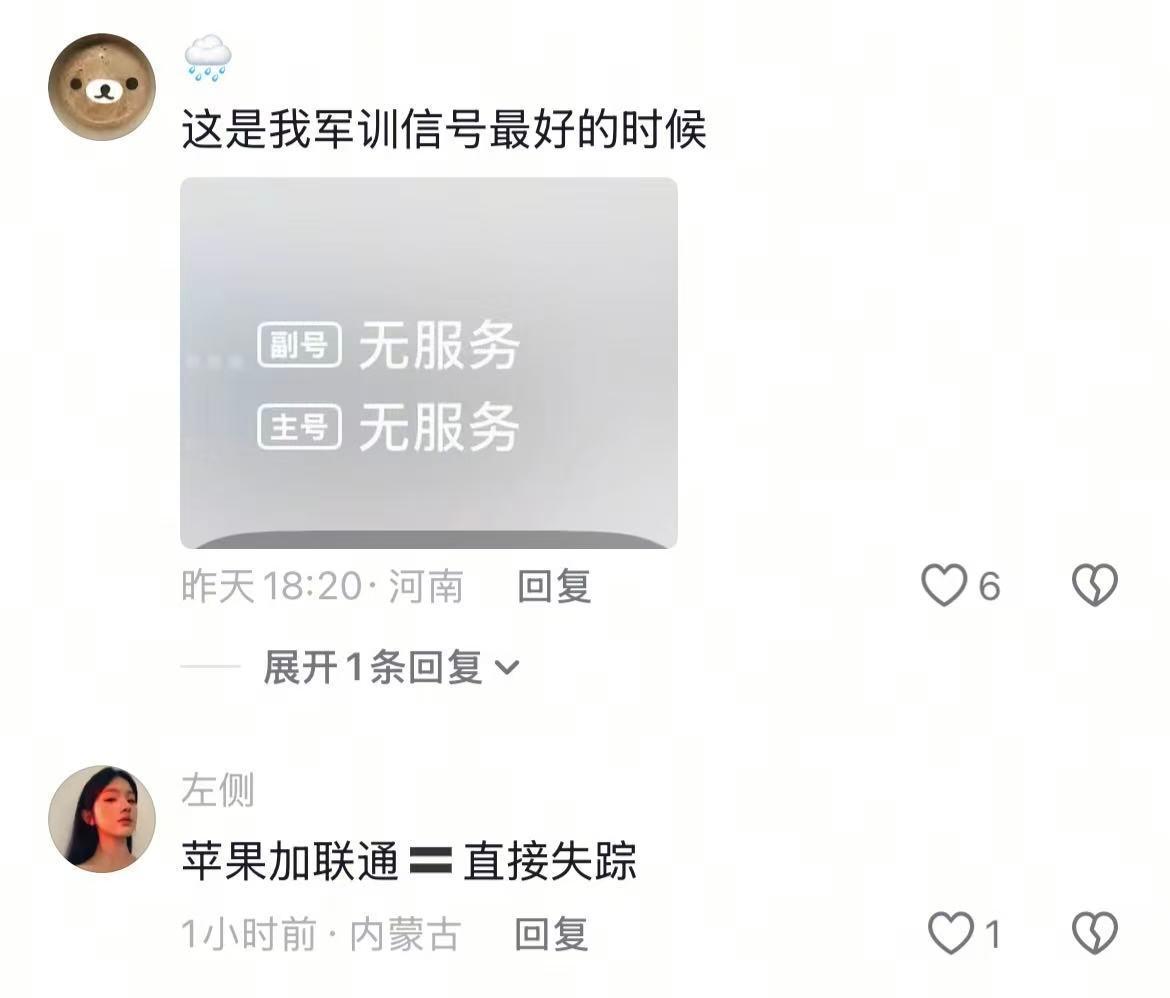Tap the rain cloud emoji username

point(207,57)
